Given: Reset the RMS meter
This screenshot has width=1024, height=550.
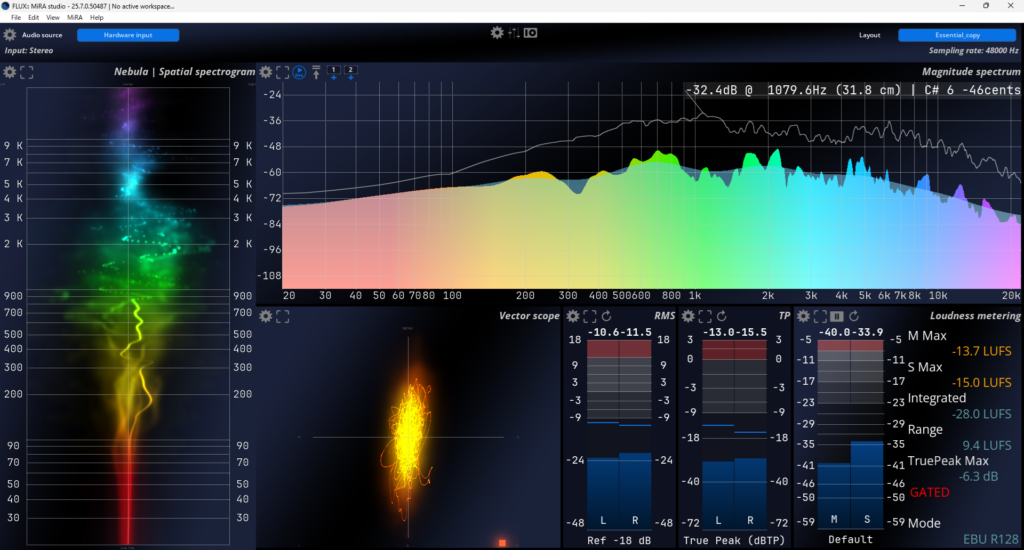Looking at the screenshot, I should pyautogui.click(x=606, y=316).
